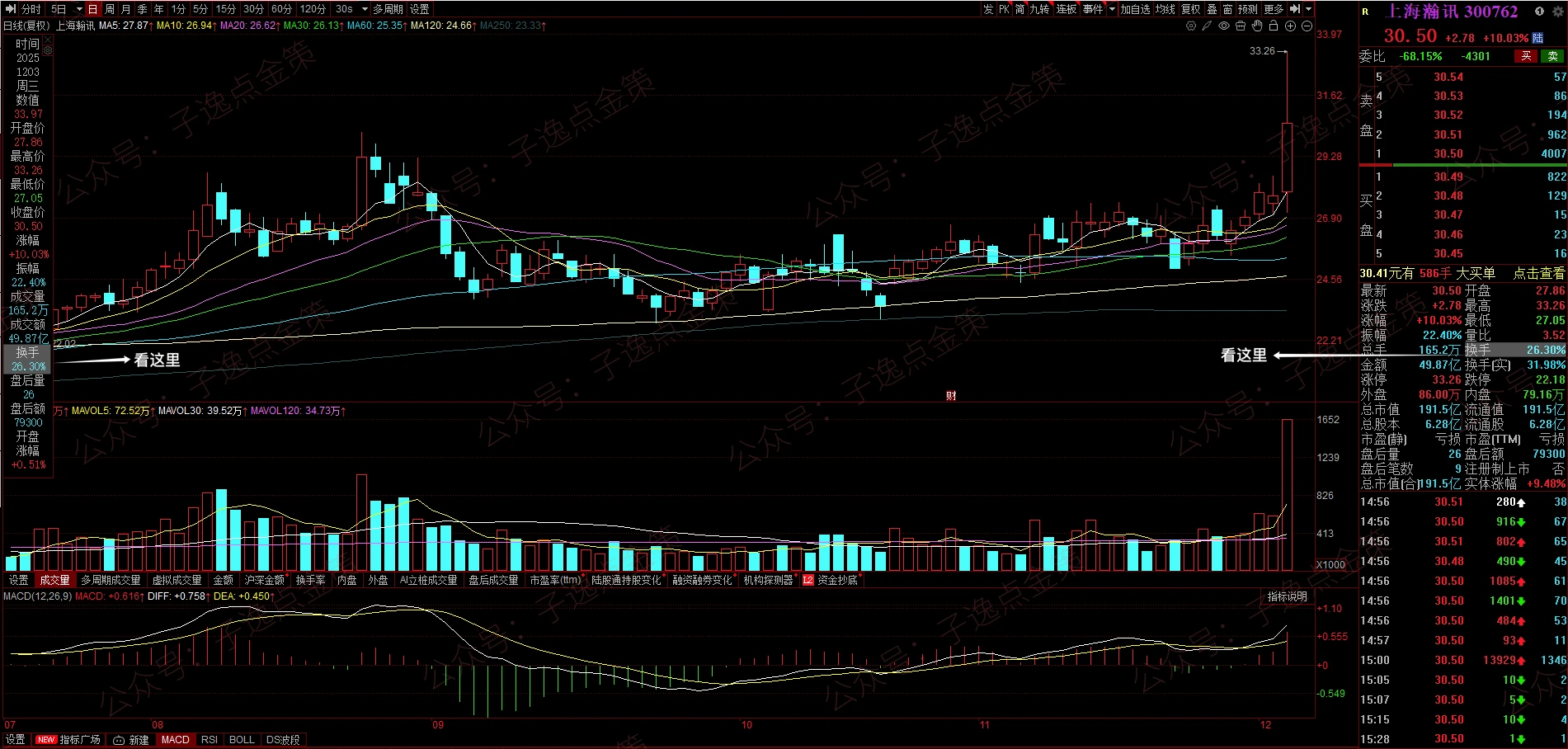The image size is (1568, 749).
Task: Select the drawing pen tool icon
Action: pos(1207,26)
